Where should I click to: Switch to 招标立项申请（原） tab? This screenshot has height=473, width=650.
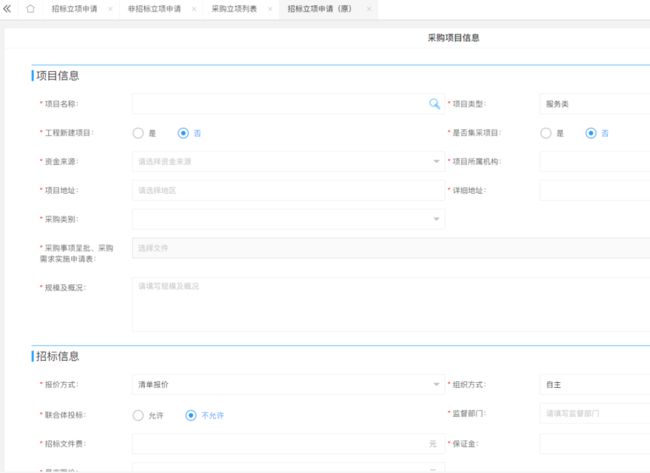click(x=320, y=9)
